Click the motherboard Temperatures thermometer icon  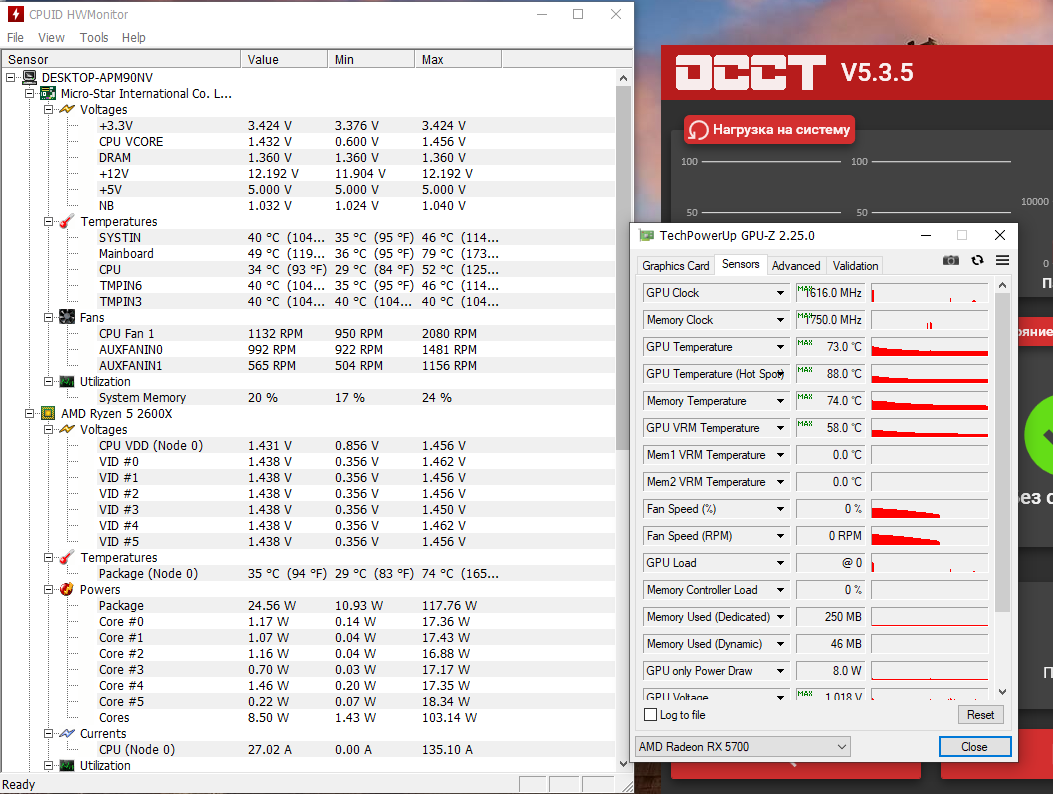(x=67, y=221)
